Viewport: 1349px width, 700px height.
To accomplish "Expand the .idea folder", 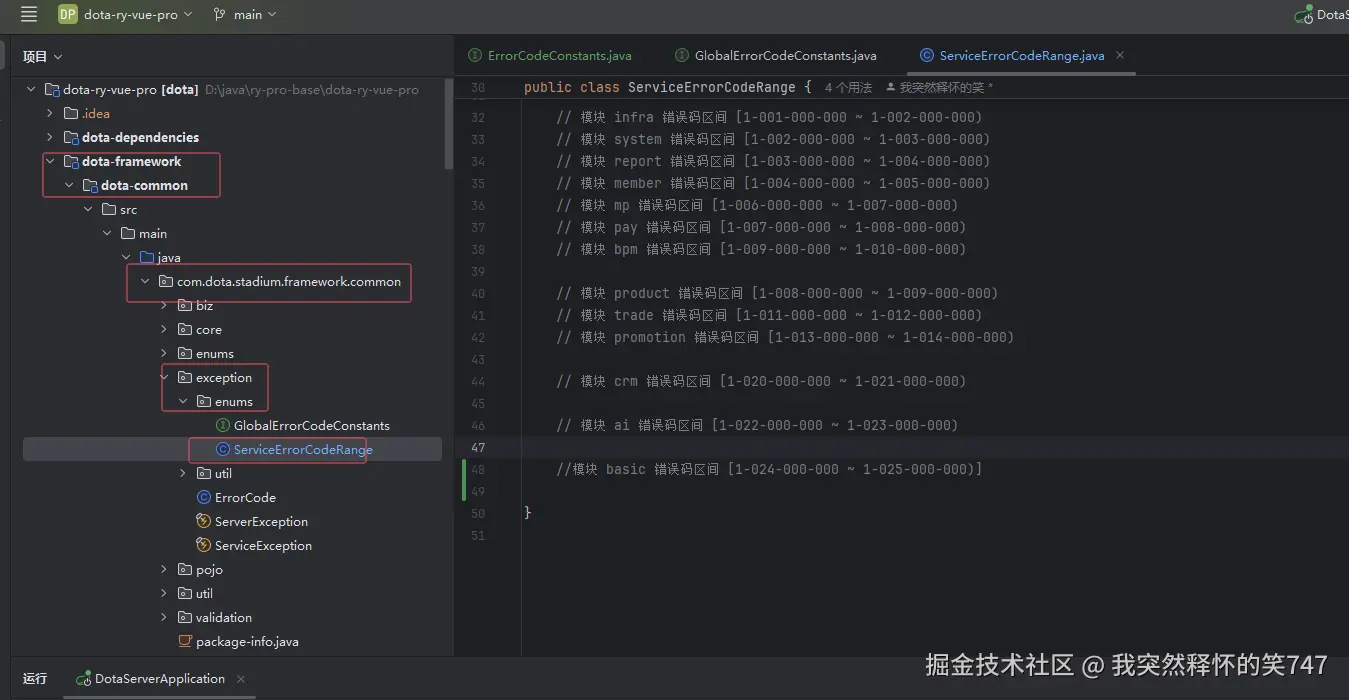I will point(50,113).
